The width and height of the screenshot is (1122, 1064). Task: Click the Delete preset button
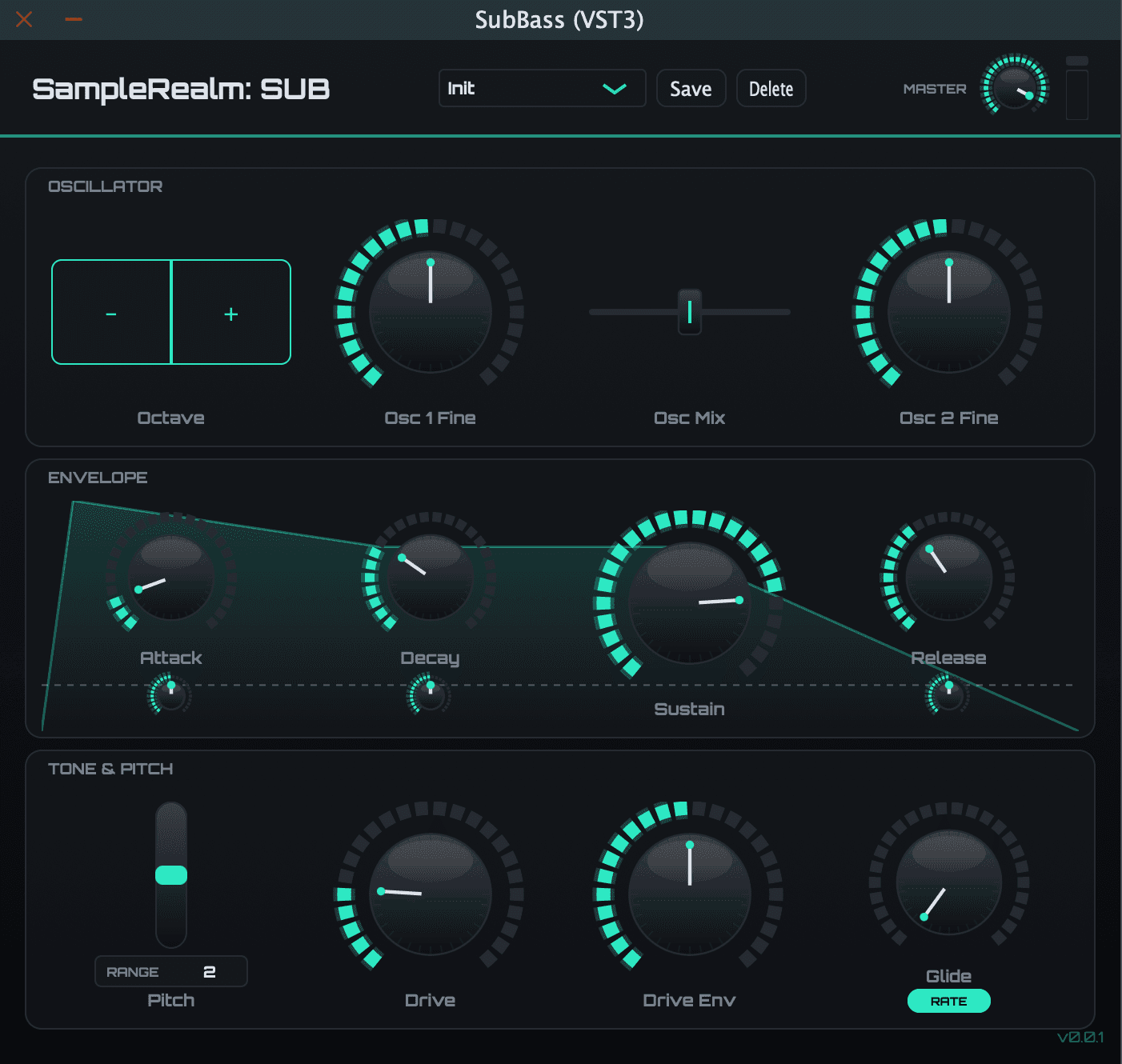click(x=771, y=88)
